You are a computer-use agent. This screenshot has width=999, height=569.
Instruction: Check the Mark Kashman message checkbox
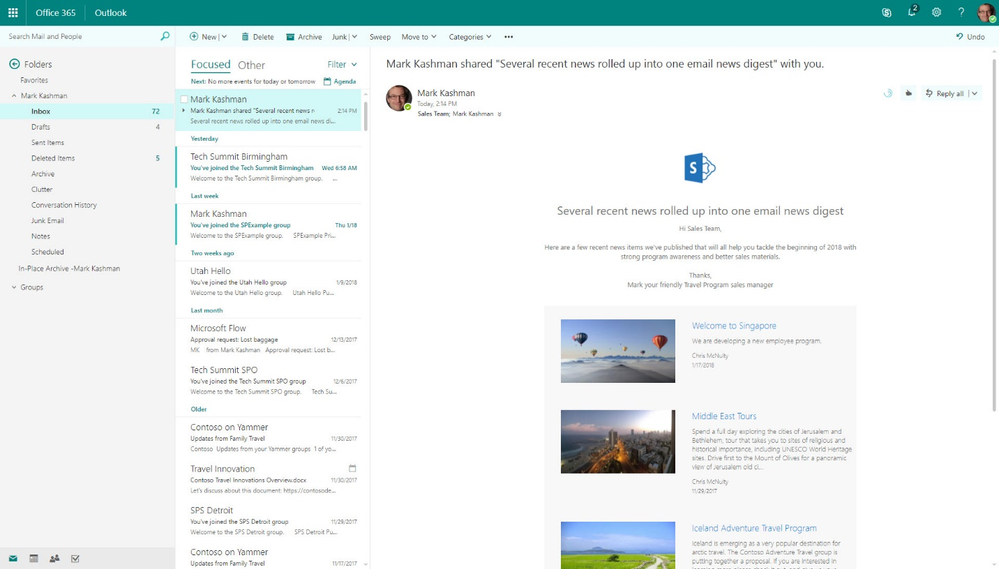pyautogui.click(x=184, y=99)
